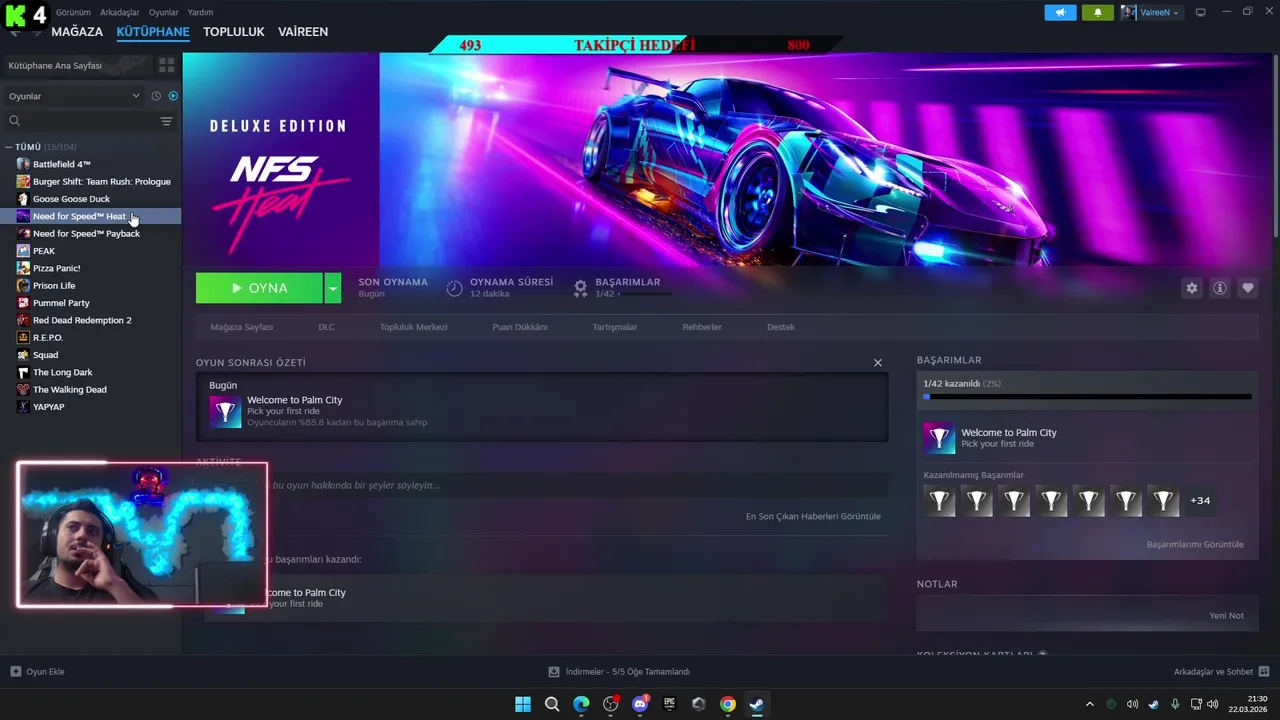The height and width of the screenshot is (720, 1280).
Task: Open Rehberler link
Action: [702, 327]
